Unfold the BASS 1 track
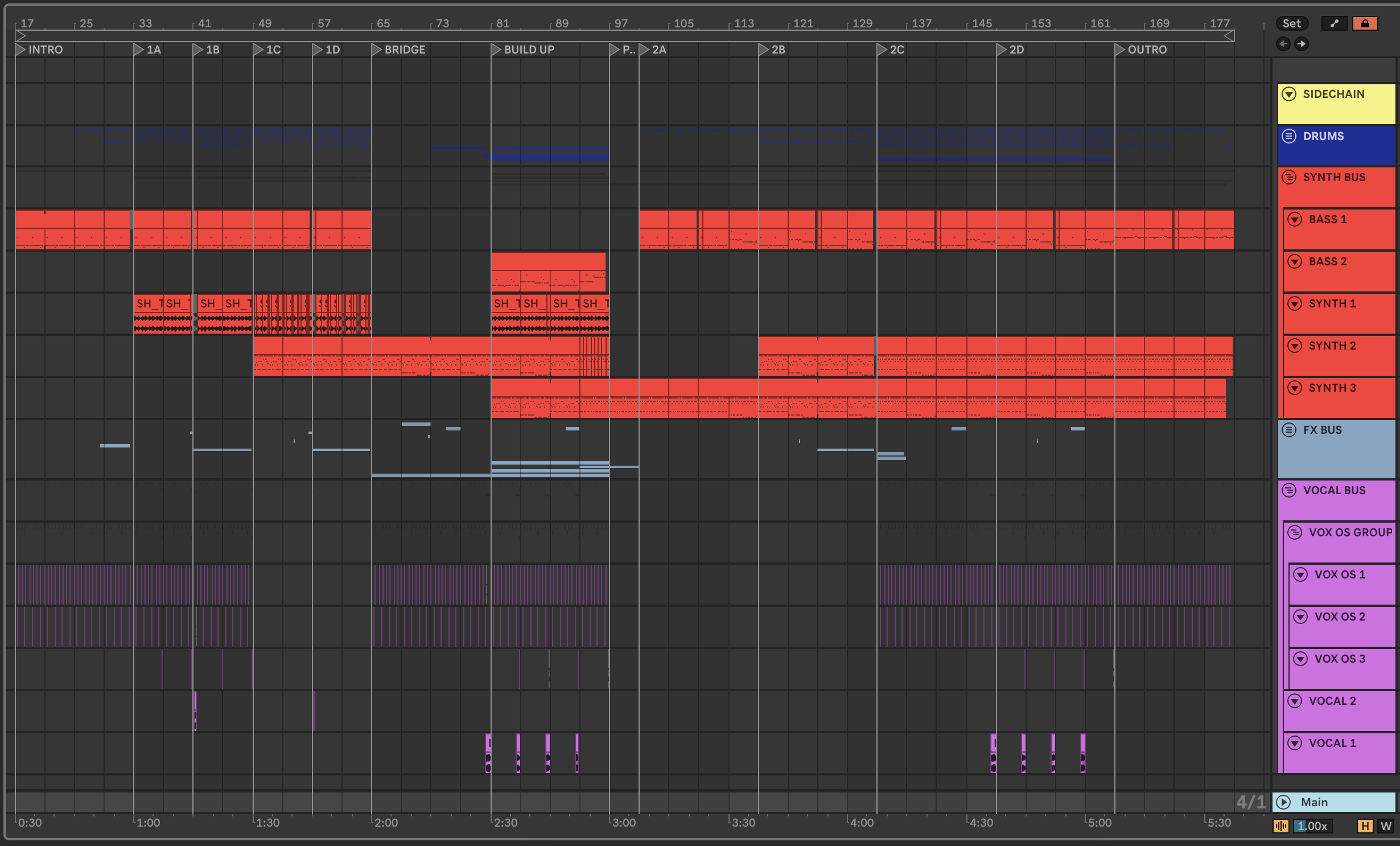This screenshot has height=846, width=1400. [x=1295, y=219]
